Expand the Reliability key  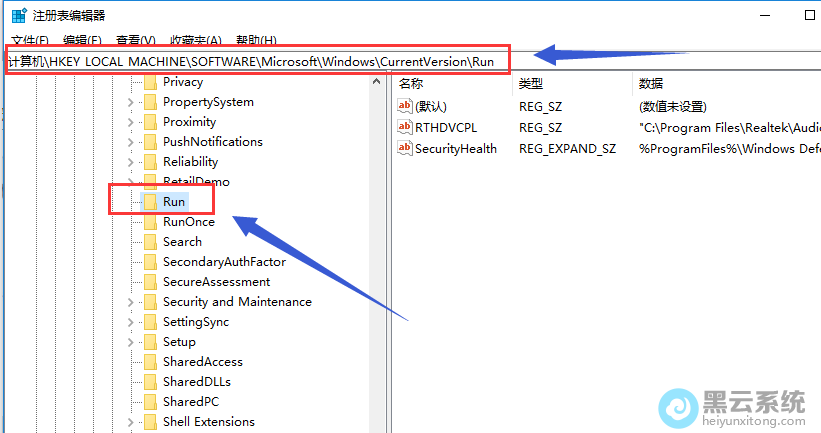[130, 162]
